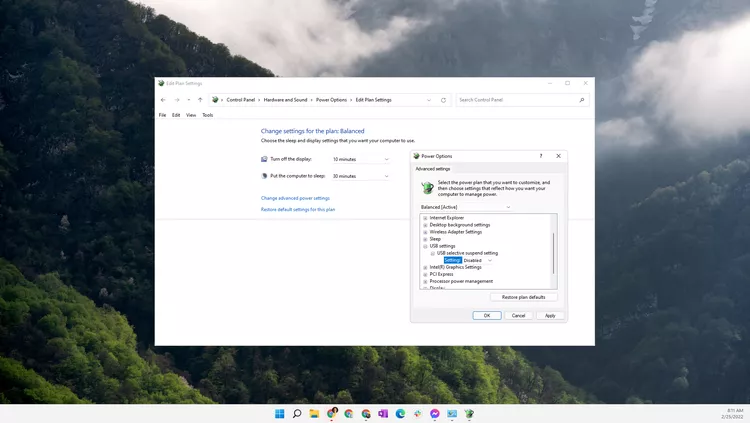Expand the PCI Express node

click(x=425, y=275)
